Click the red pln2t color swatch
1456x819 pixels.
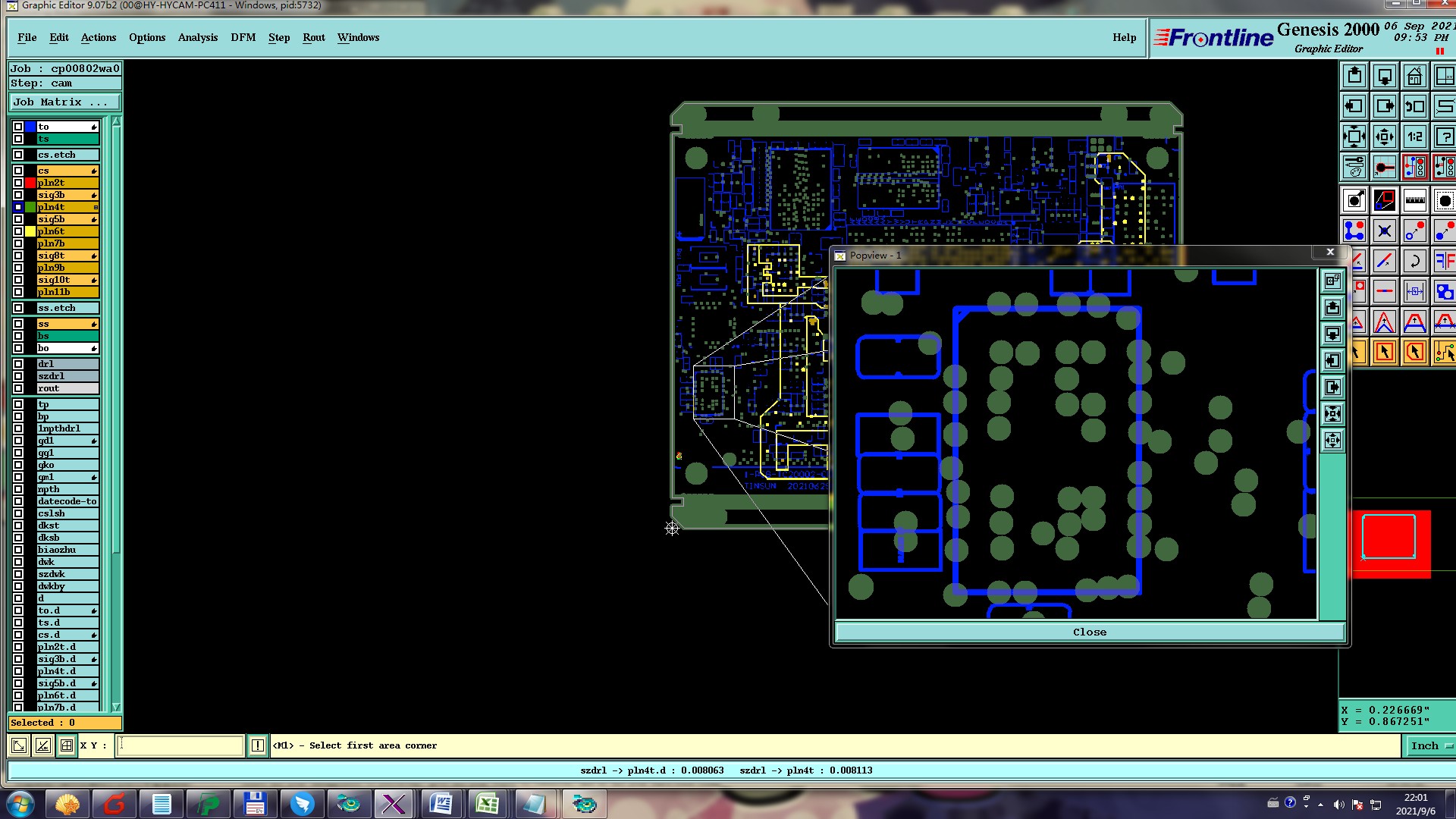click(30, 183)
